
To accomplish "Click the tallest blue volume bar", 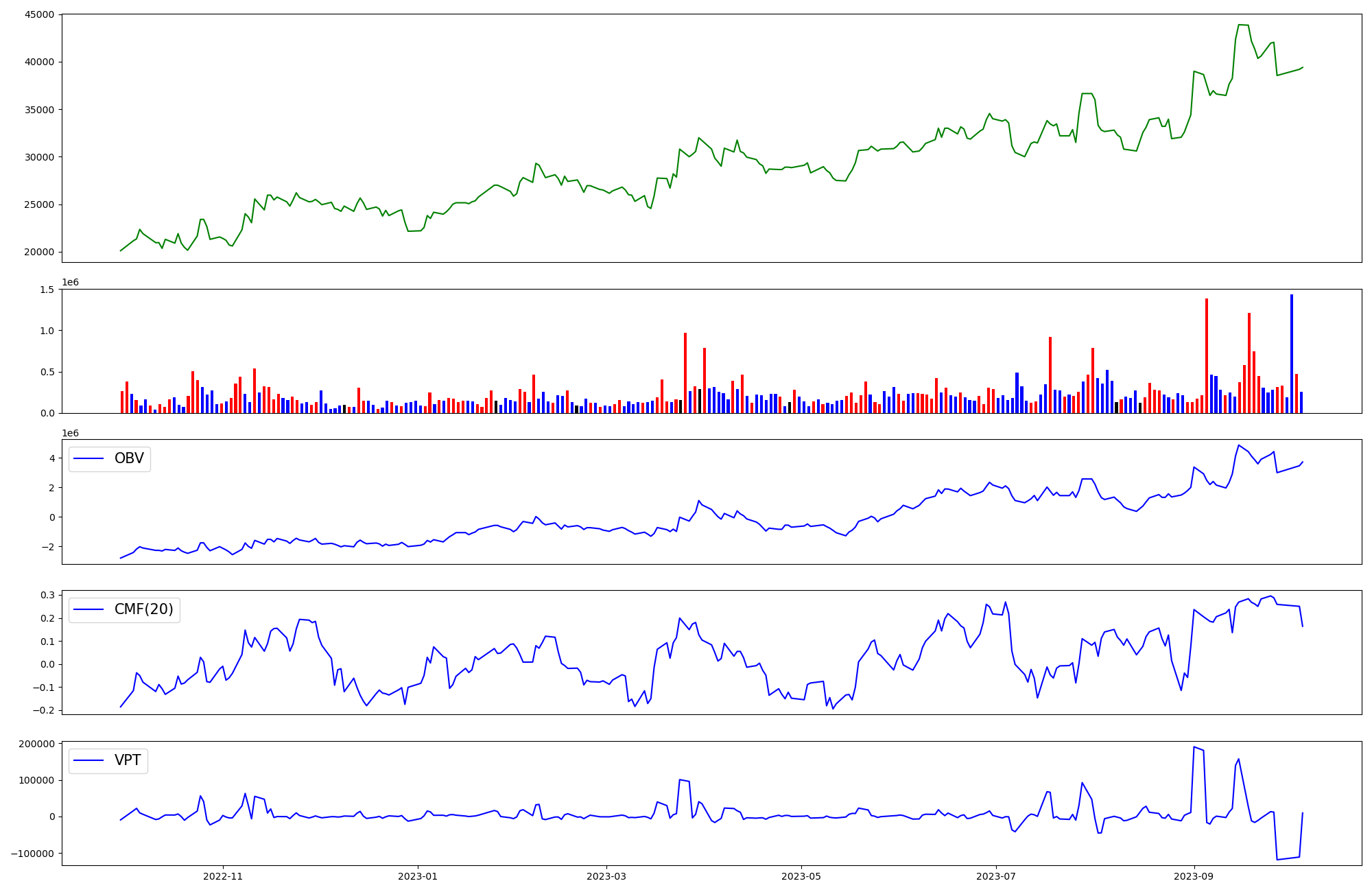I will pos(1292,353).
